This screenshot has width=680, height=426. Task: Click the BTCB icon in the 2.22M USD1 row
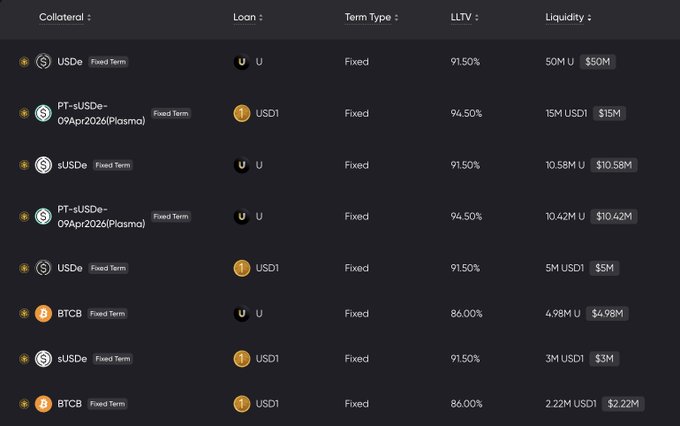(43, 404)
